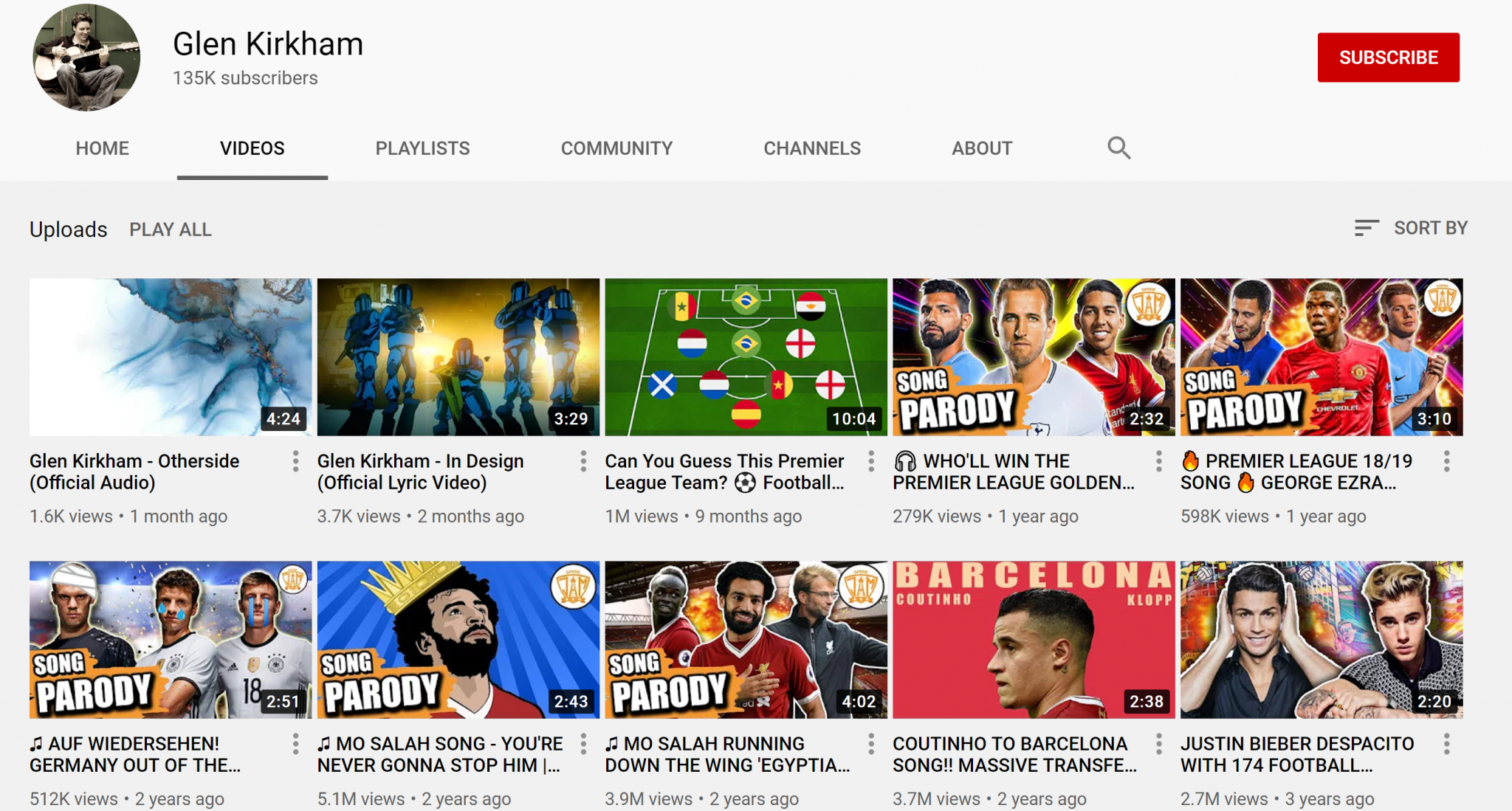Play the 4:02 Liverpool parody thumbnail

click(746, 640)
